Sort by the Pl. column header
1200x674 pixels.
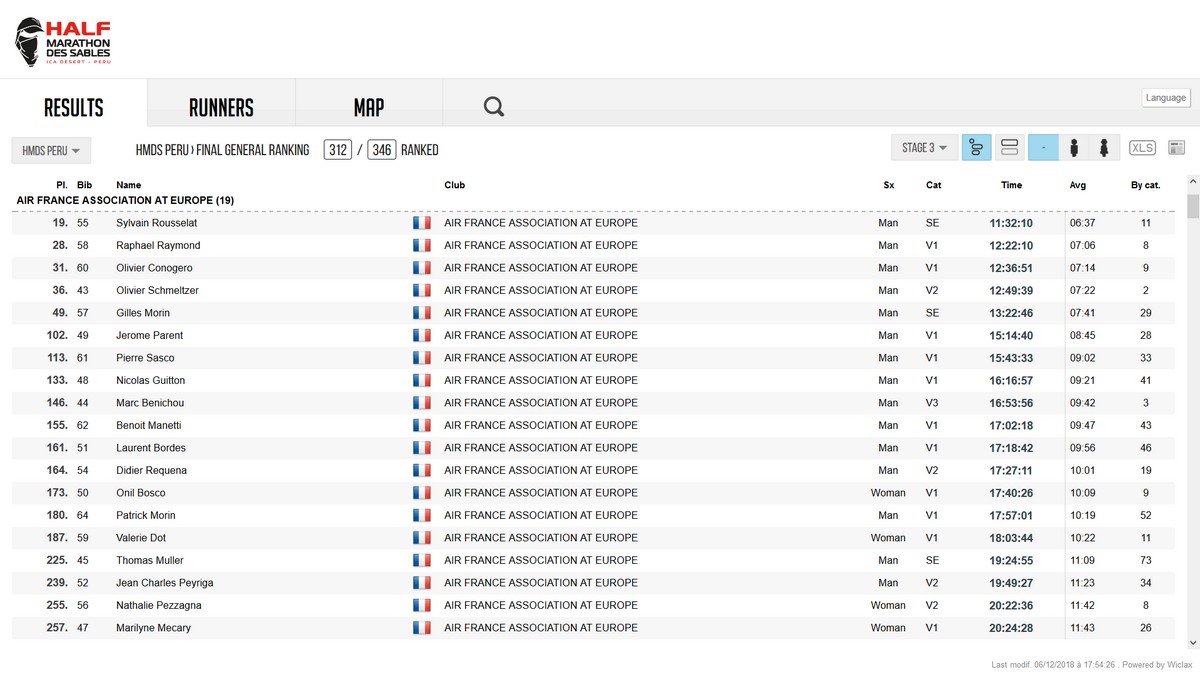[62, 185]
